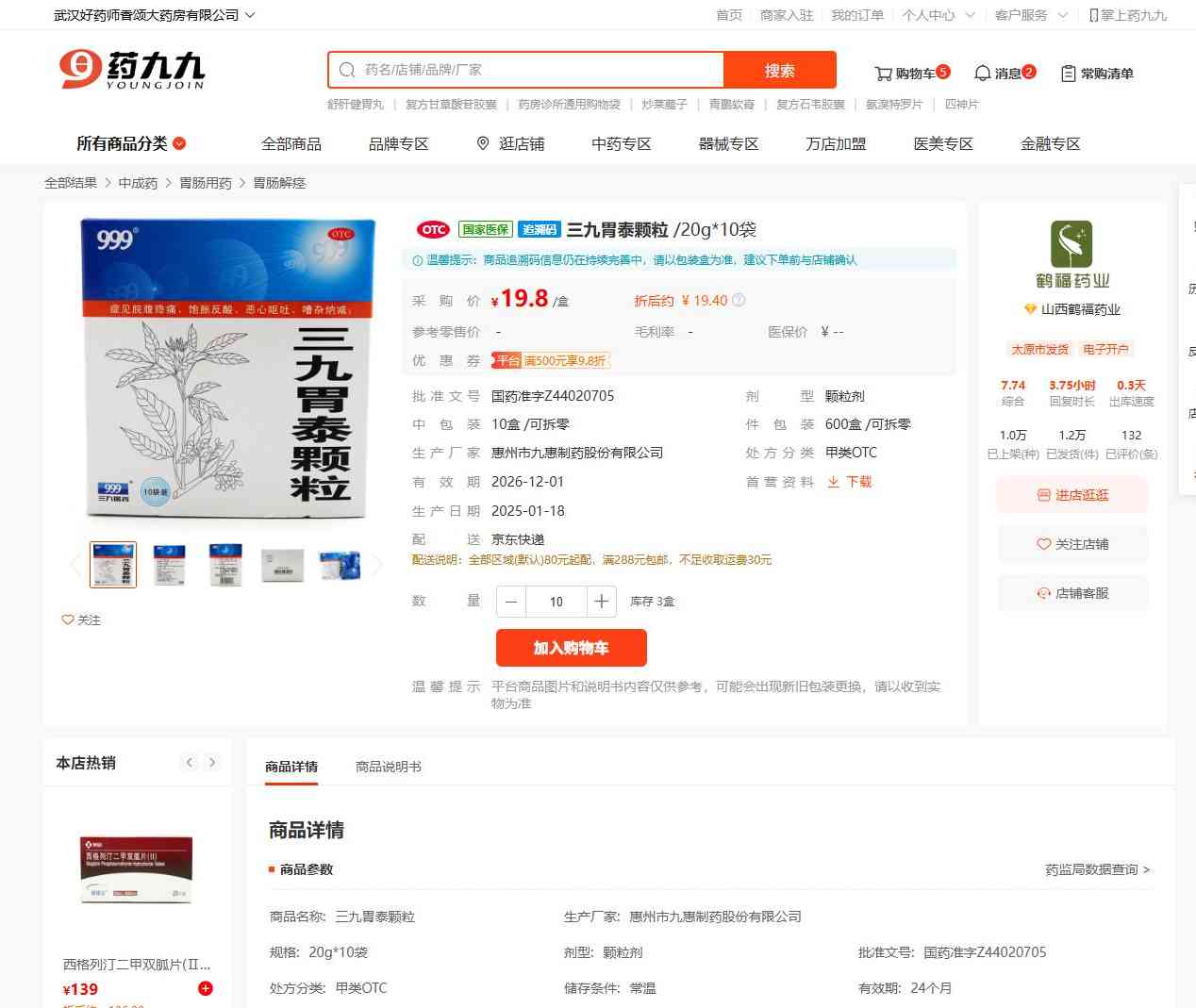Select the second product thumbnail image

[x=170, y=565]
